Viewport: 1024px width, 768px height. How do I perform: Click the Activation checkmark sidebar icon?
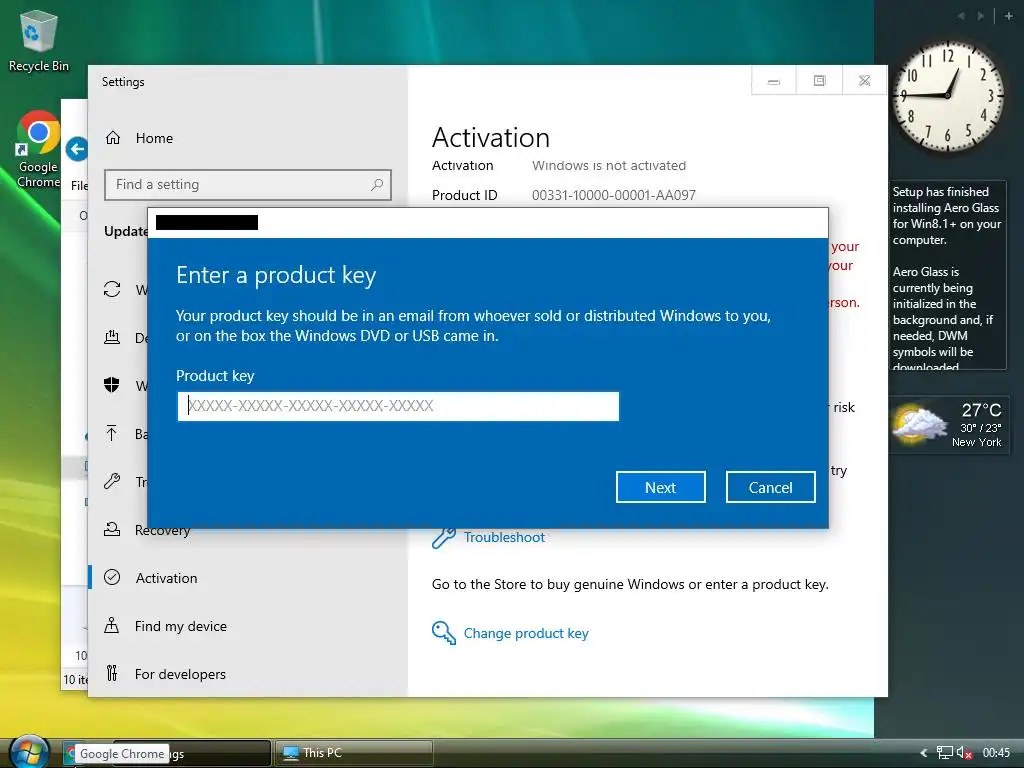(112, 577)
